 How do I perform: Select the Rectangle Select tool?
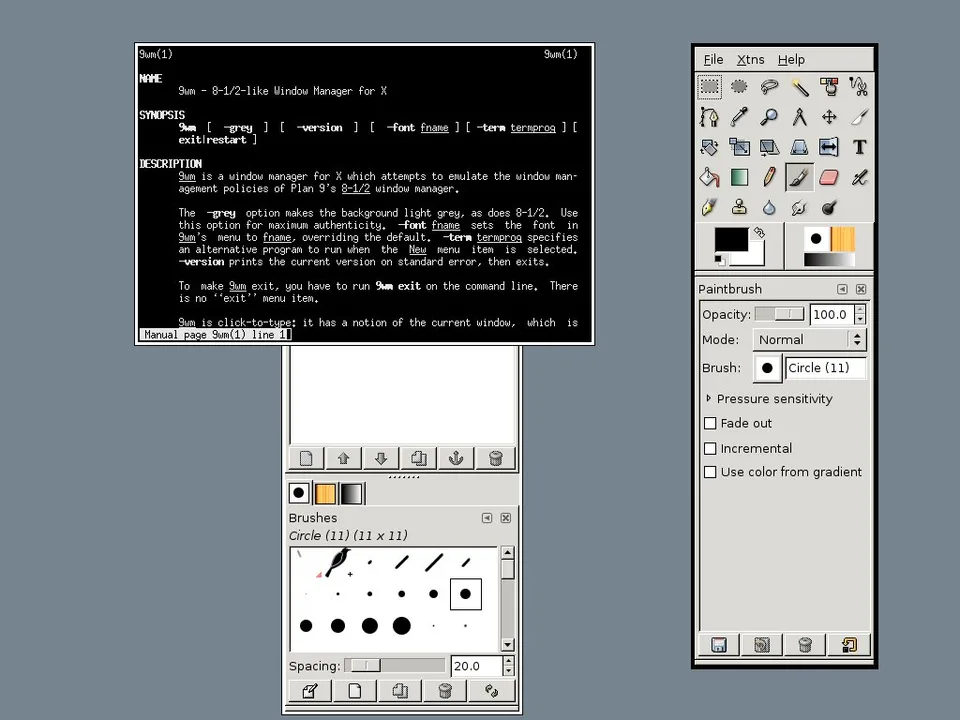pos(710,87)
